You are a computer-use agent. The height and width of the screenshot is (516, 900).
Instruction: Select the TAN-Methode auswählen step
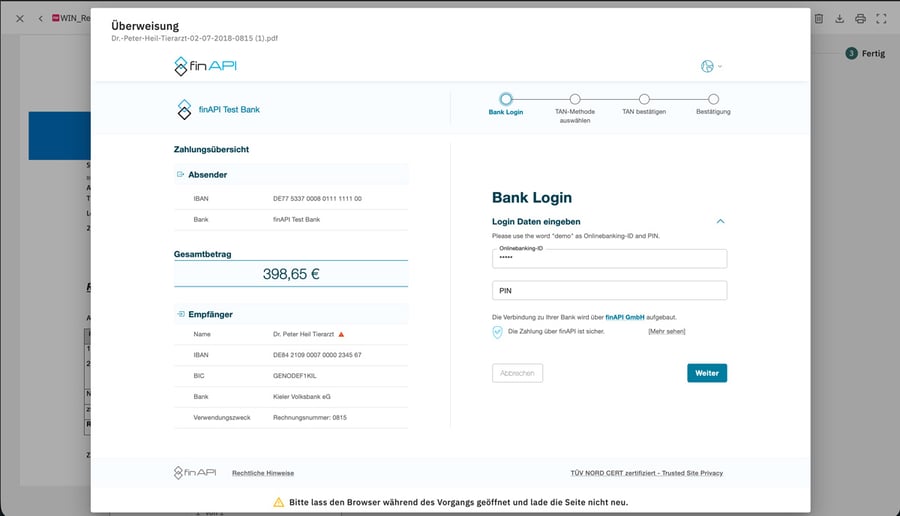pyautogui.click(x=575, y=99)
